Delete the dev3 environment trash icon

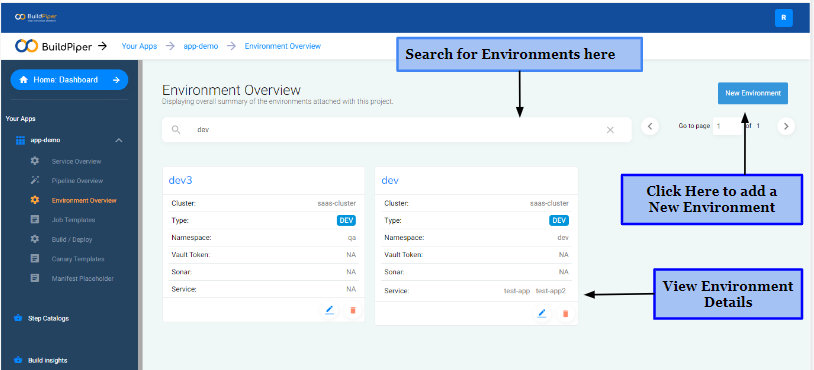pyautogui.click(x=353, y=310)
